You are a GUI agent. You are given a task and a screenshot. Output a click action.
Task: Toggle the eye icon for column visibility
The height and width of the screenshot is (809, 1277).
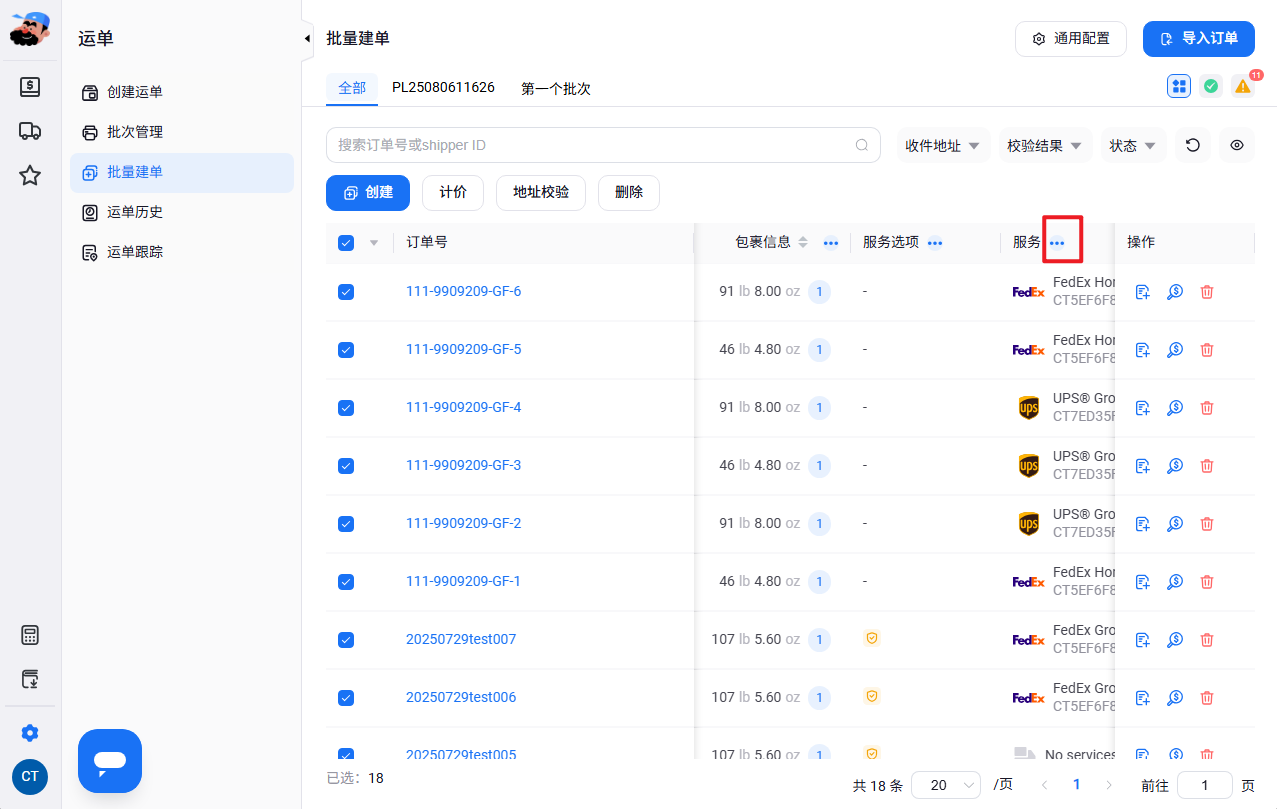[1237, 145]
